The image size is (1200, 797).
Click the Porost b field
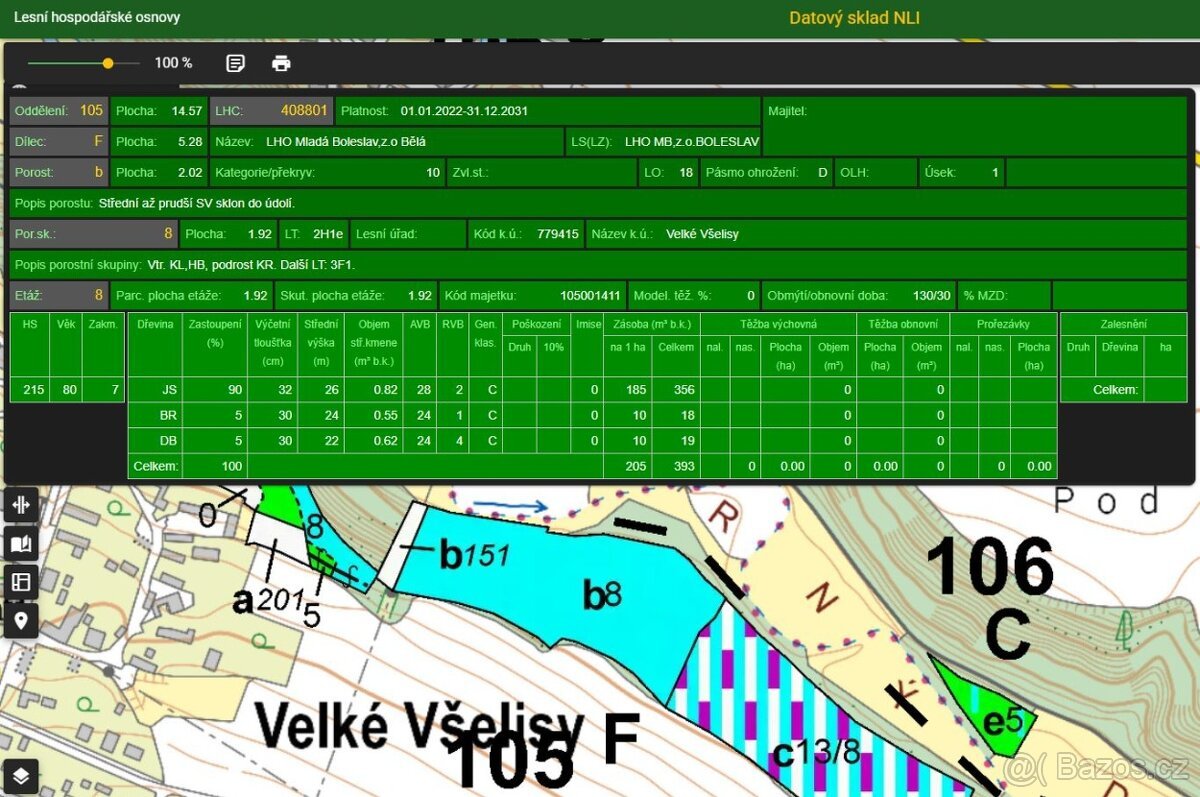(58, 172)
